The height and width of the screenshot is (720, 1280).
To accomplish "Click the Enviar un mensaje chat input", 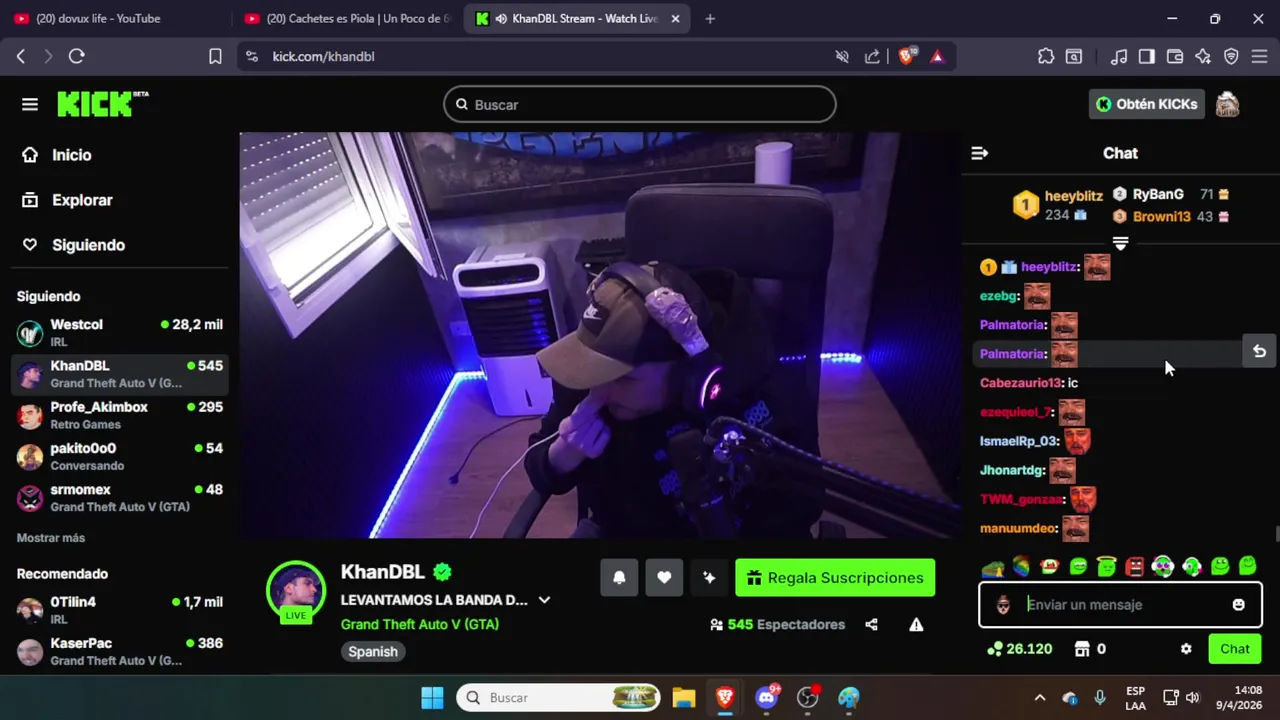I will tap(1119, 605).
